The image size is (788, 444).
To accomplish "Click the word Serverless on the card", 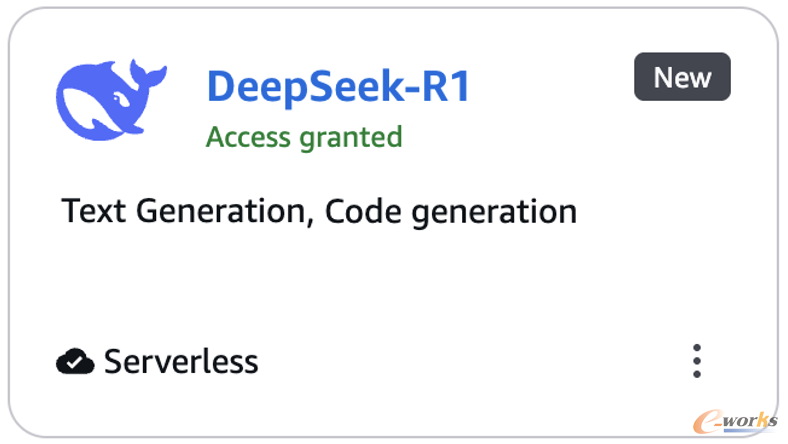I will (x=181, y=361).
